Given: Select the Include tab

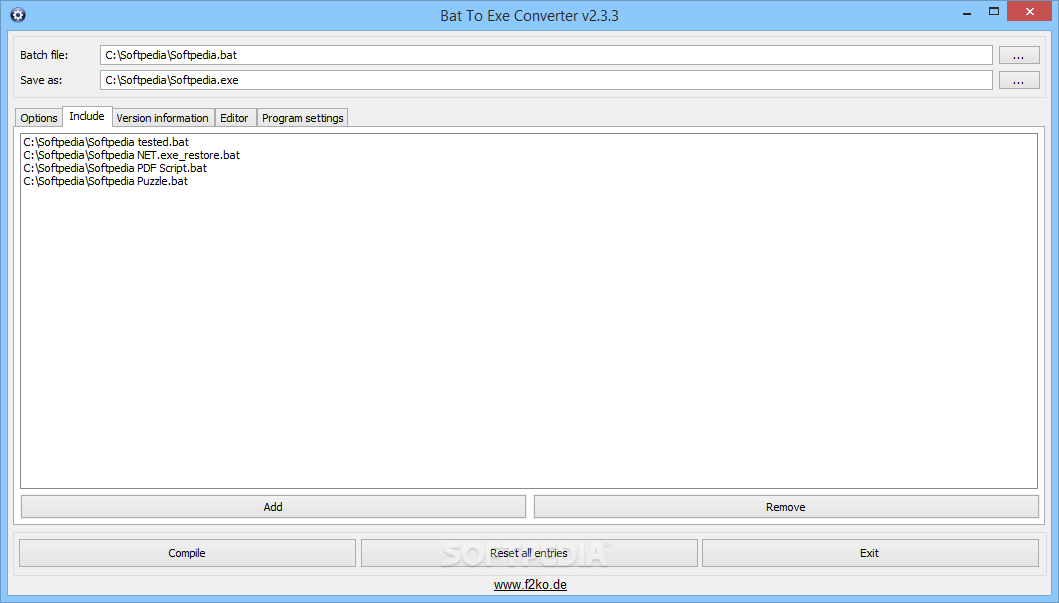Looking at the screenshot, I should pyautogui.click(x=87, y=116).
